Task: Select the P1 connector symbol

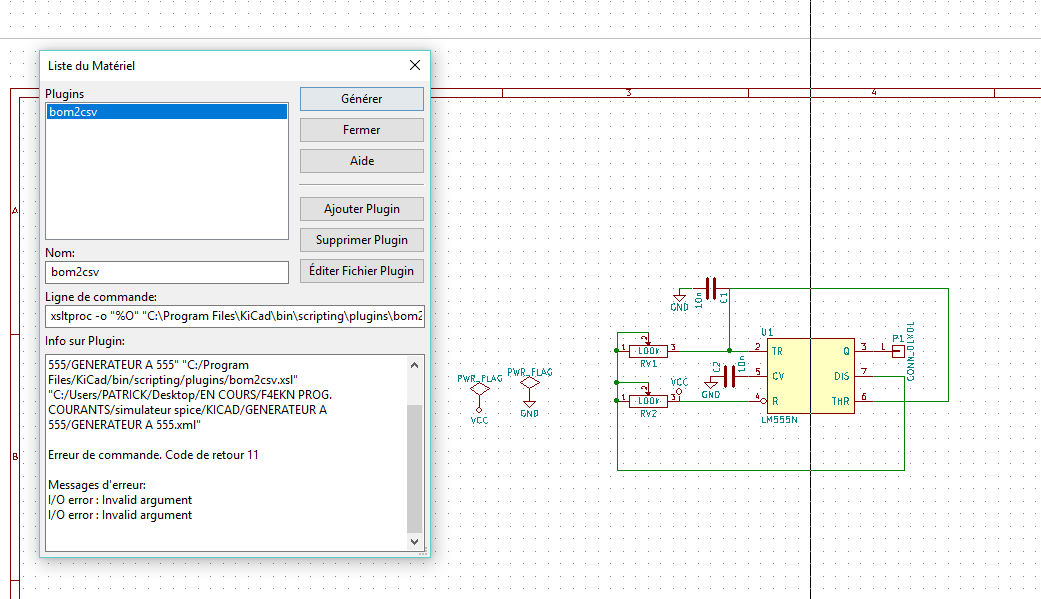Action: pos(897,350)
